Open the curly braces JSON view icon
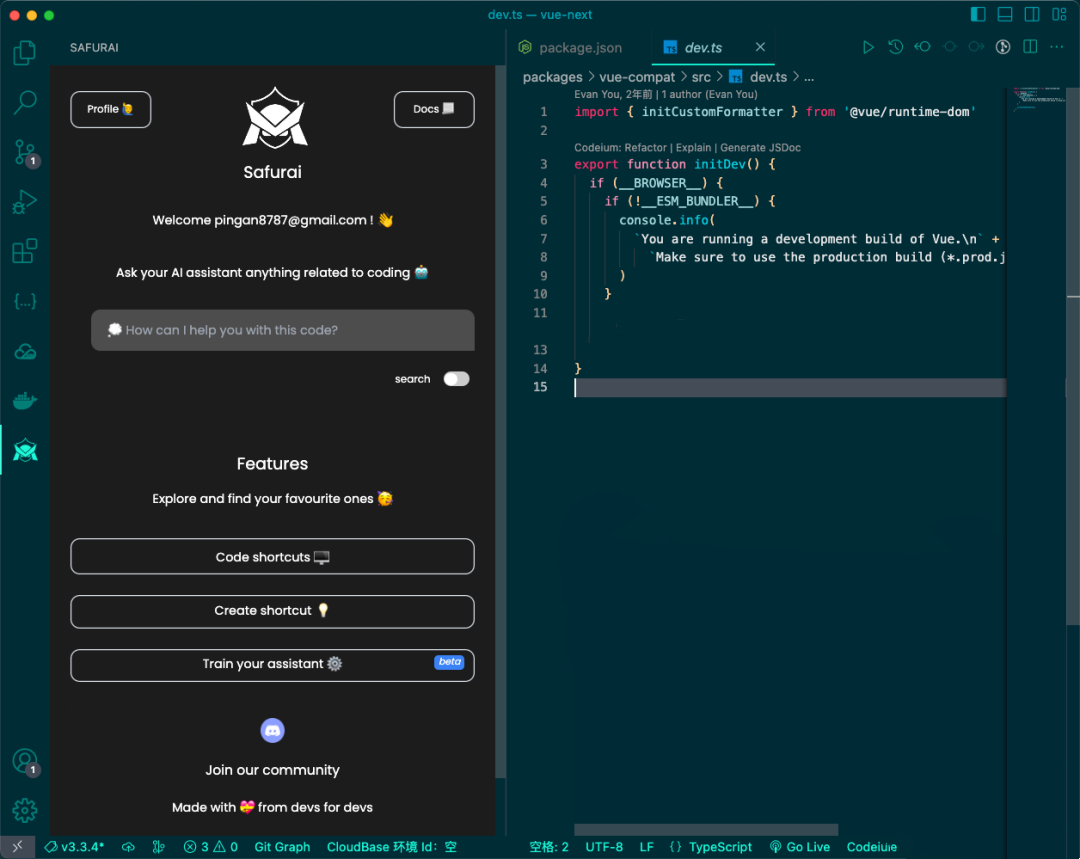Screen dimensions: 1080x859 tap(25, 301)
